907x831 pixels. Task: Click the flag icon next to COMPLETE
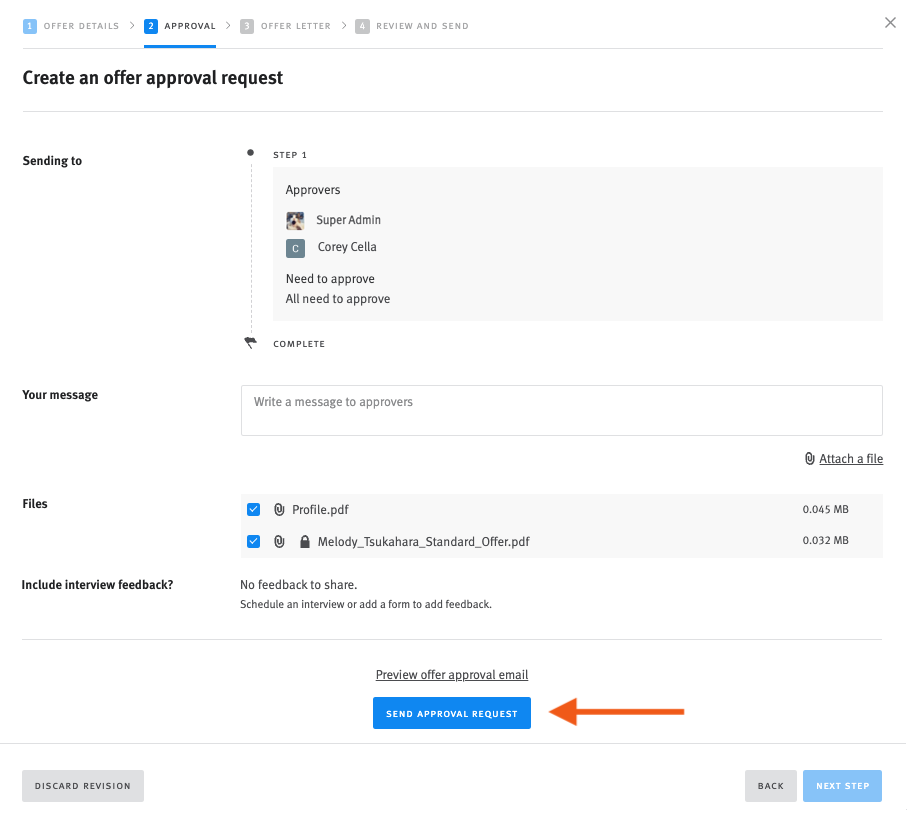(250, 342)
